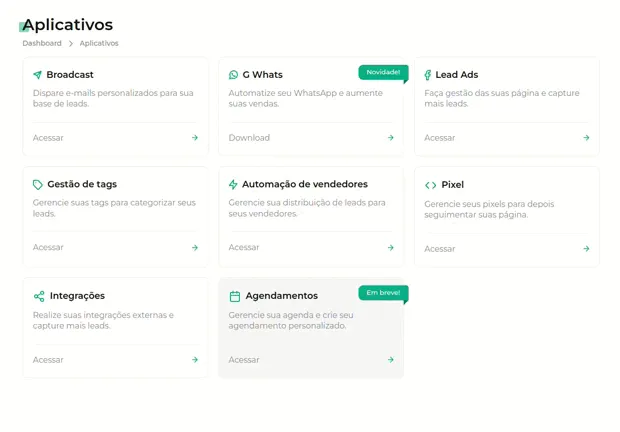This screenshot has width=620, height=432.
Task: Go to Dashboard via breadcrumb
Action: click(x=42, y=43)
